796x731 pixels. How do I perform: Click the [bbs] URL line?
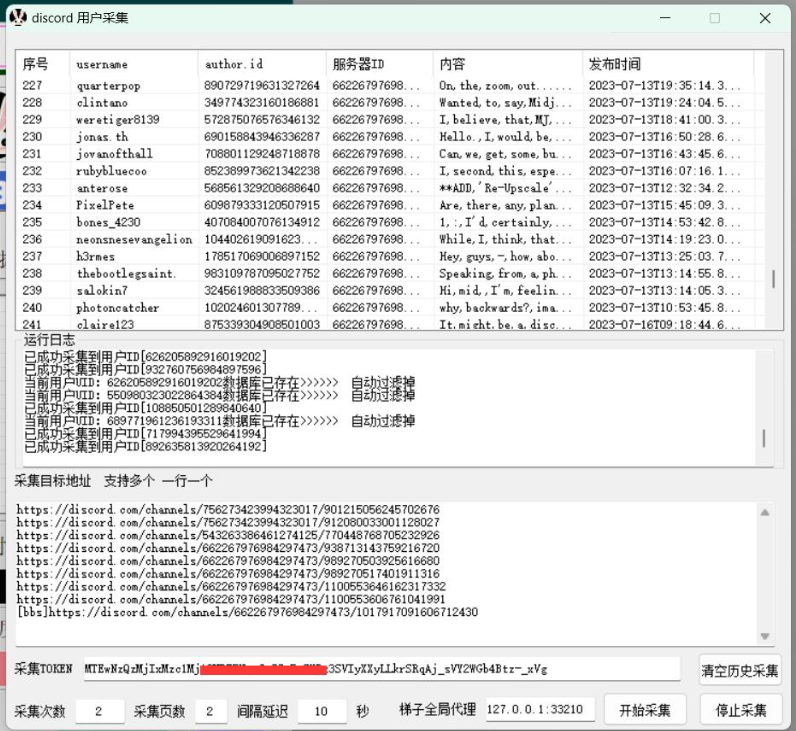tap(247, 612)
